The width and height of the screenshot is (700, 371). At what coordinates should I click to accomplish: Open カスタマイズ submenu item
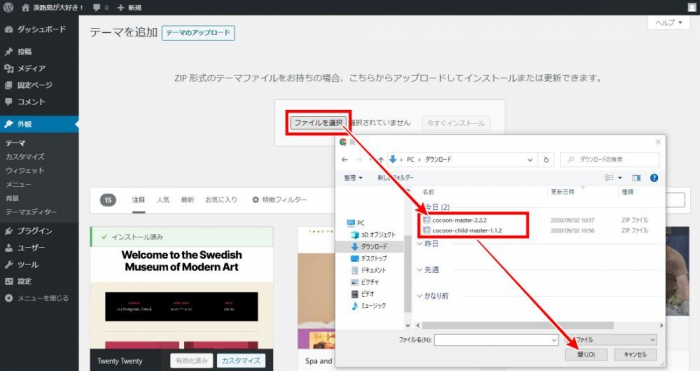coord(25,157)
